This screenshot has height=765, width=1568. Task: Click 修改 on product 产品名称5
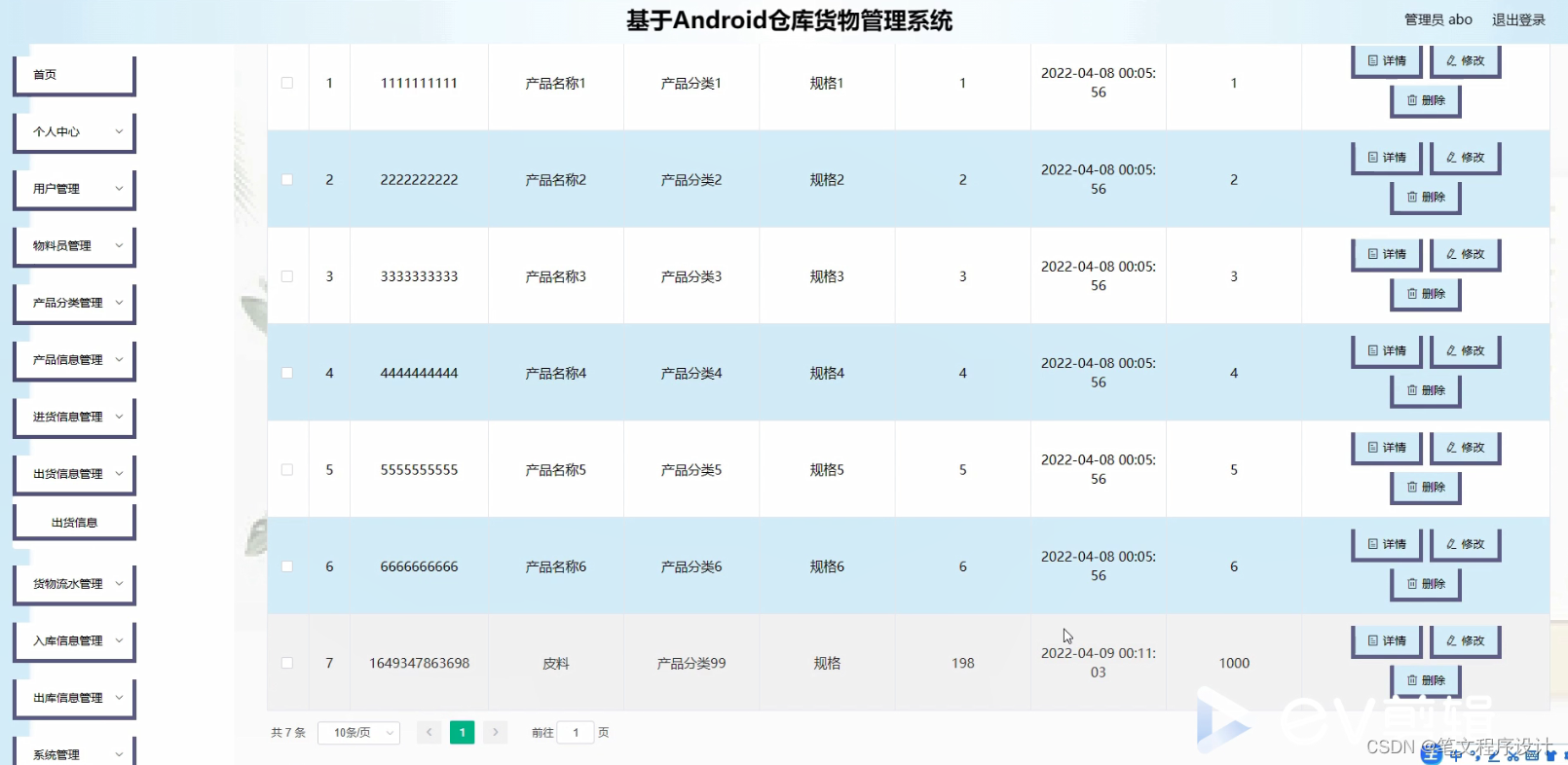1465,447
